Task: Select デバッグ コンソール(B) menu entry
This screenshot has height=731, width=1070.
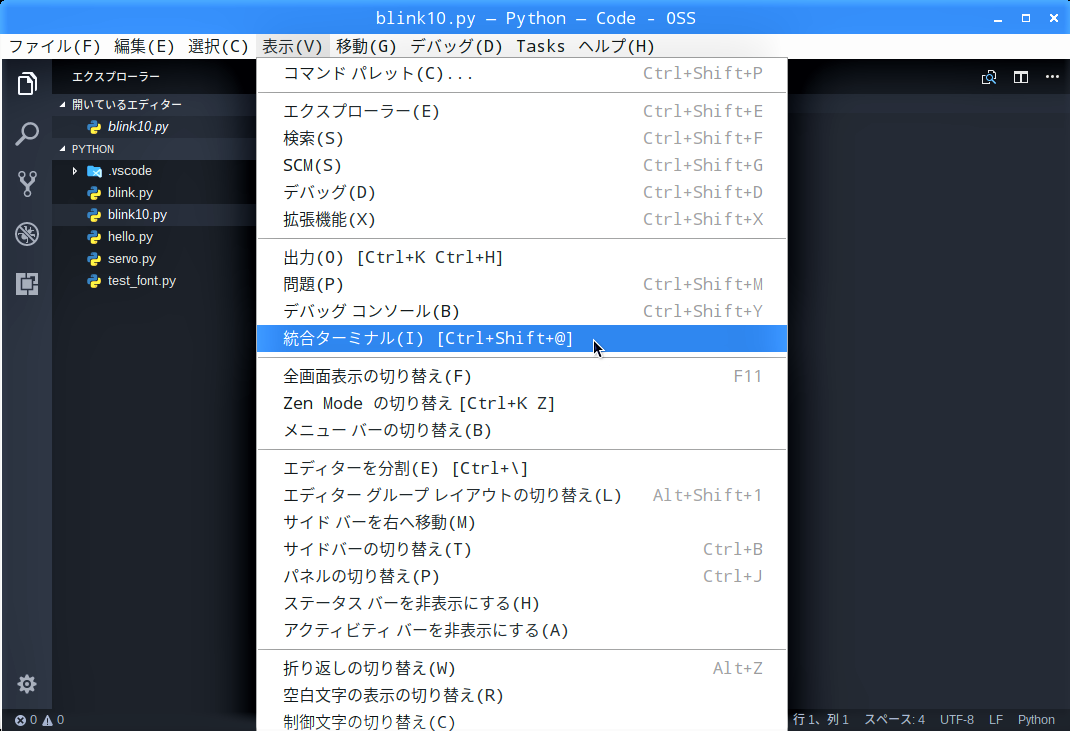Action: 522,311
